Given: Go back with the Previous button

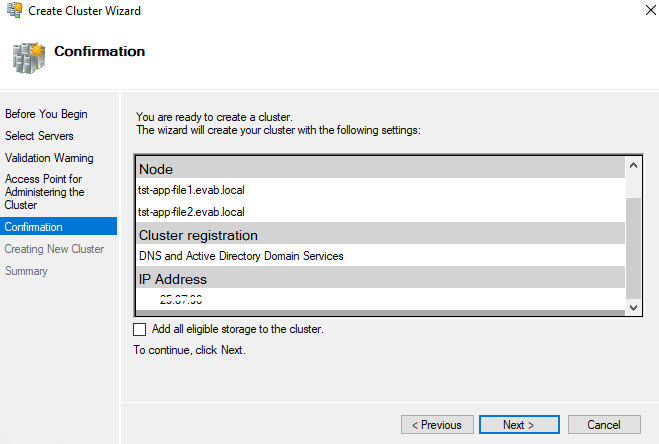Looking at the screenshot, I should point(437,425).
